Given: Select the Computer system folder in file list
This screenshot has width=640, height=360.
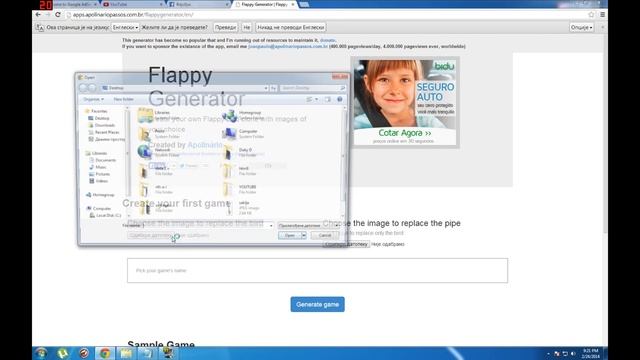Looking at the screenshot, I should (242, 134).
